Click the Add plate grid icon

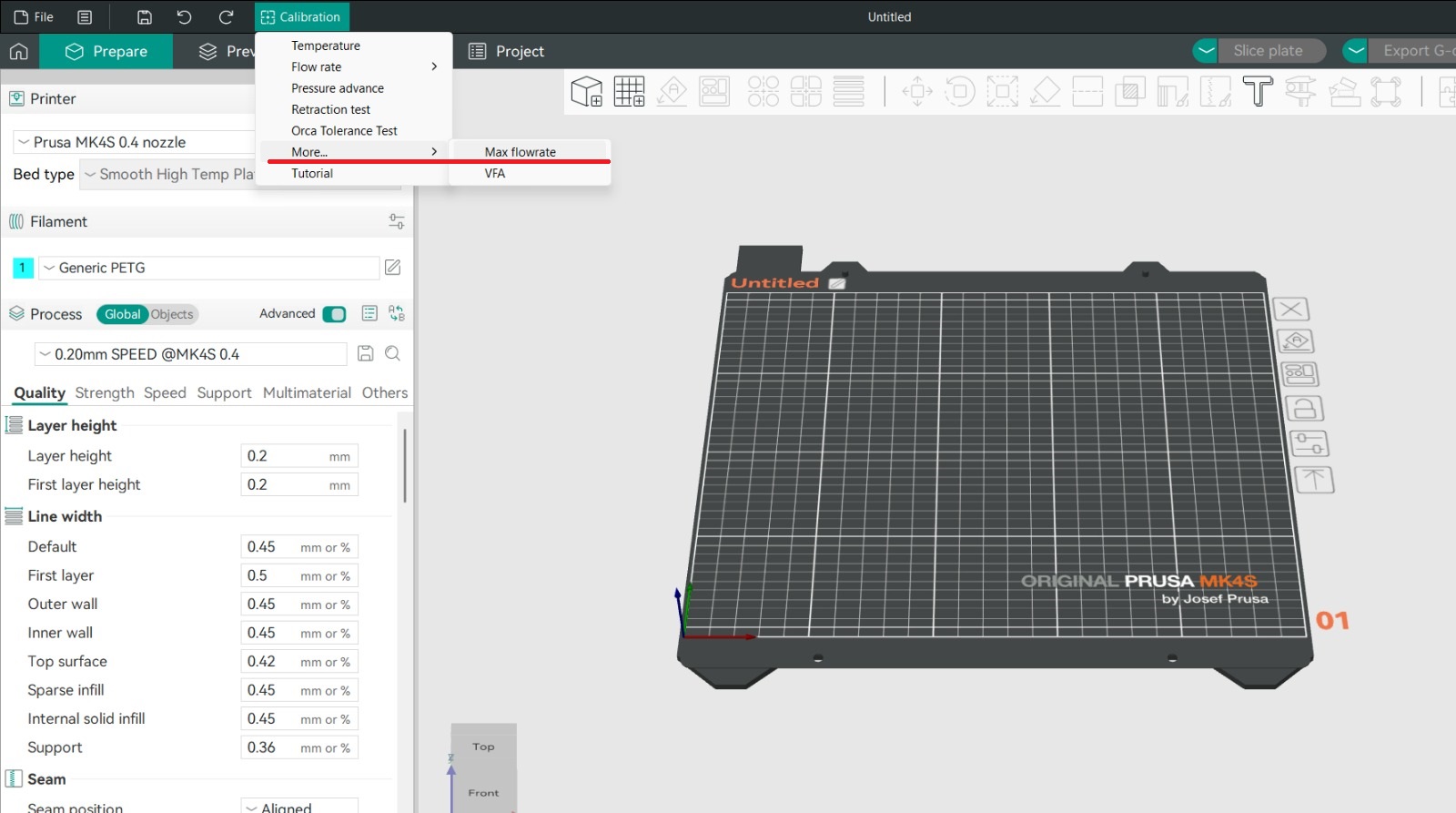coord(629,92)
